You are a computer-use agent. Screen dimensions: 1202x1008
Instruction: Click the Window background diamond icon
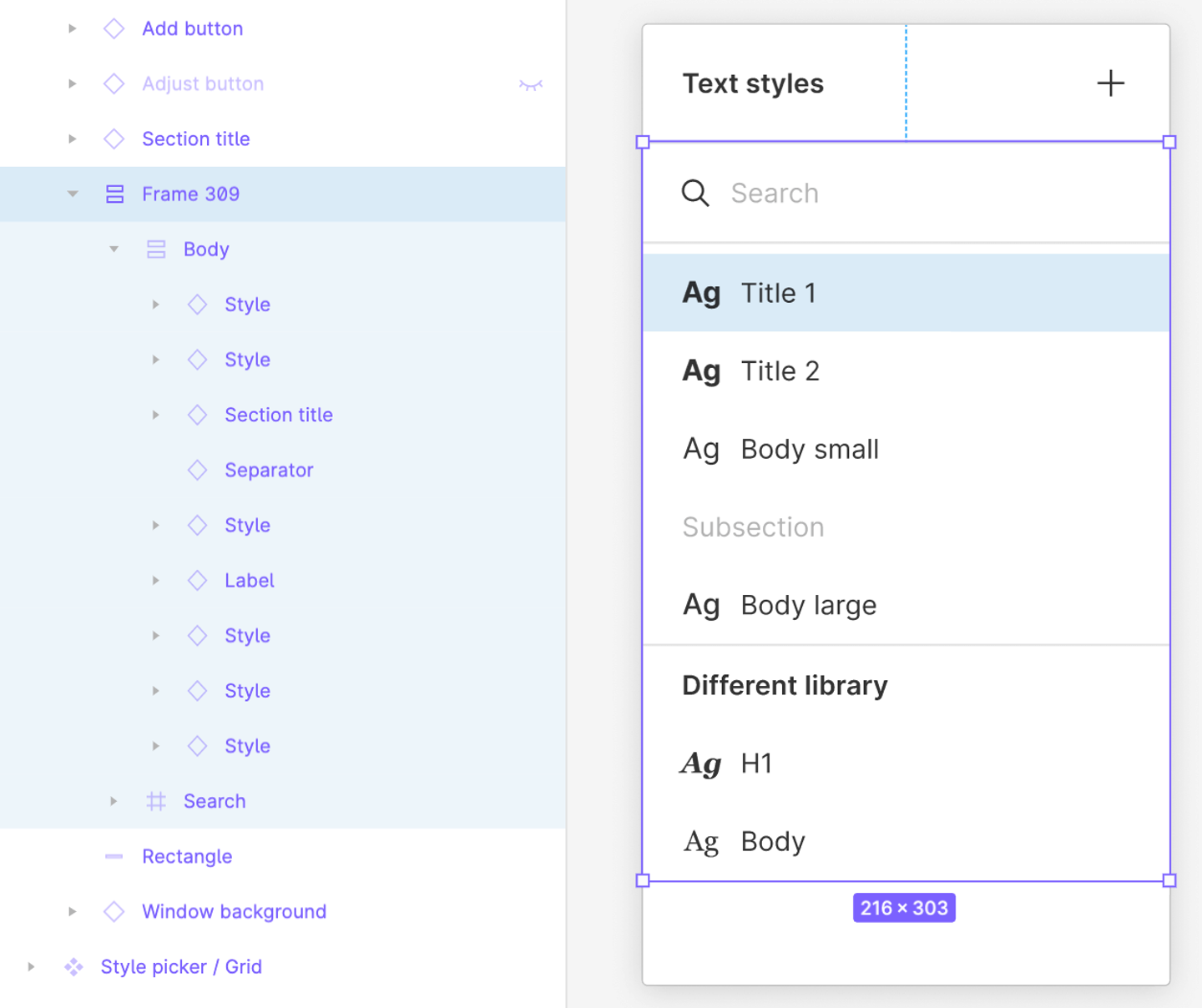[x=114, y=912]
